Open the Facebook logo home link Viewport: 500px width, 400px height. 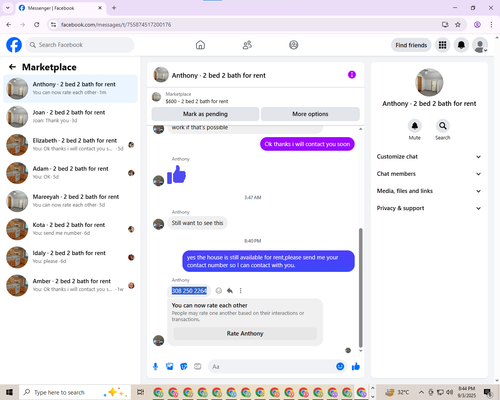(x=14, y=45)
